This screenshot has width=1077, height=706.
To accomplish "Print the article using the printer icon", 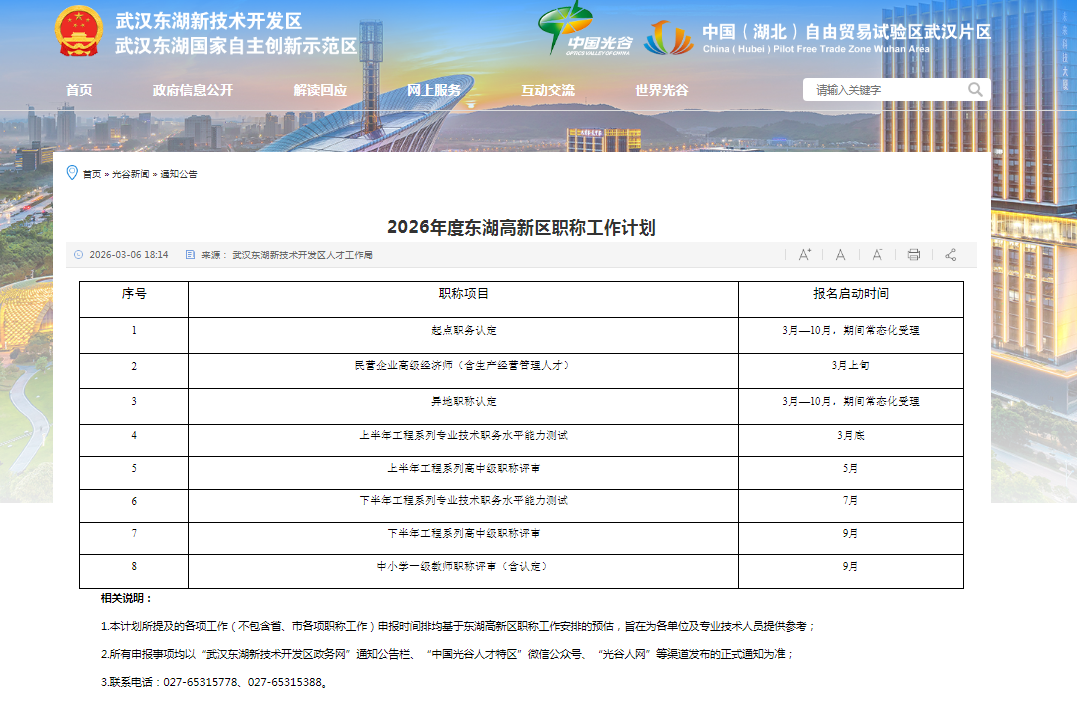I will (x=913, y=255).
